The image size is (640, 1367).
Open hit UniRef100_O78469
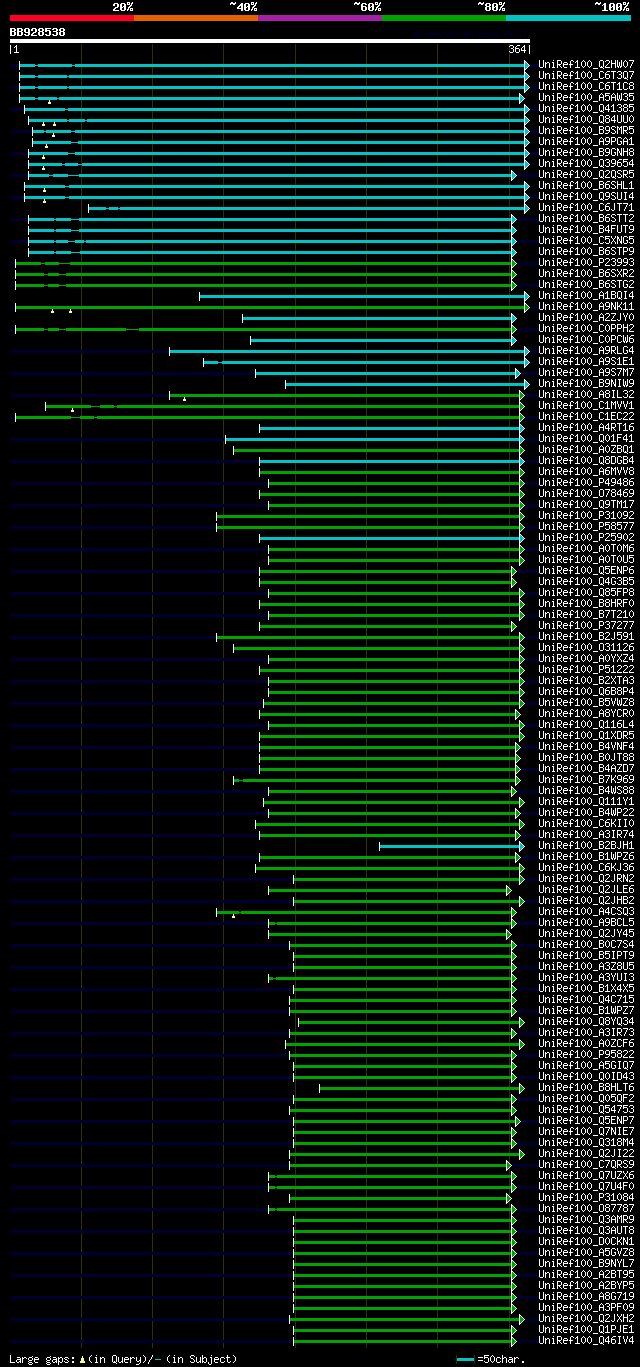586,493
